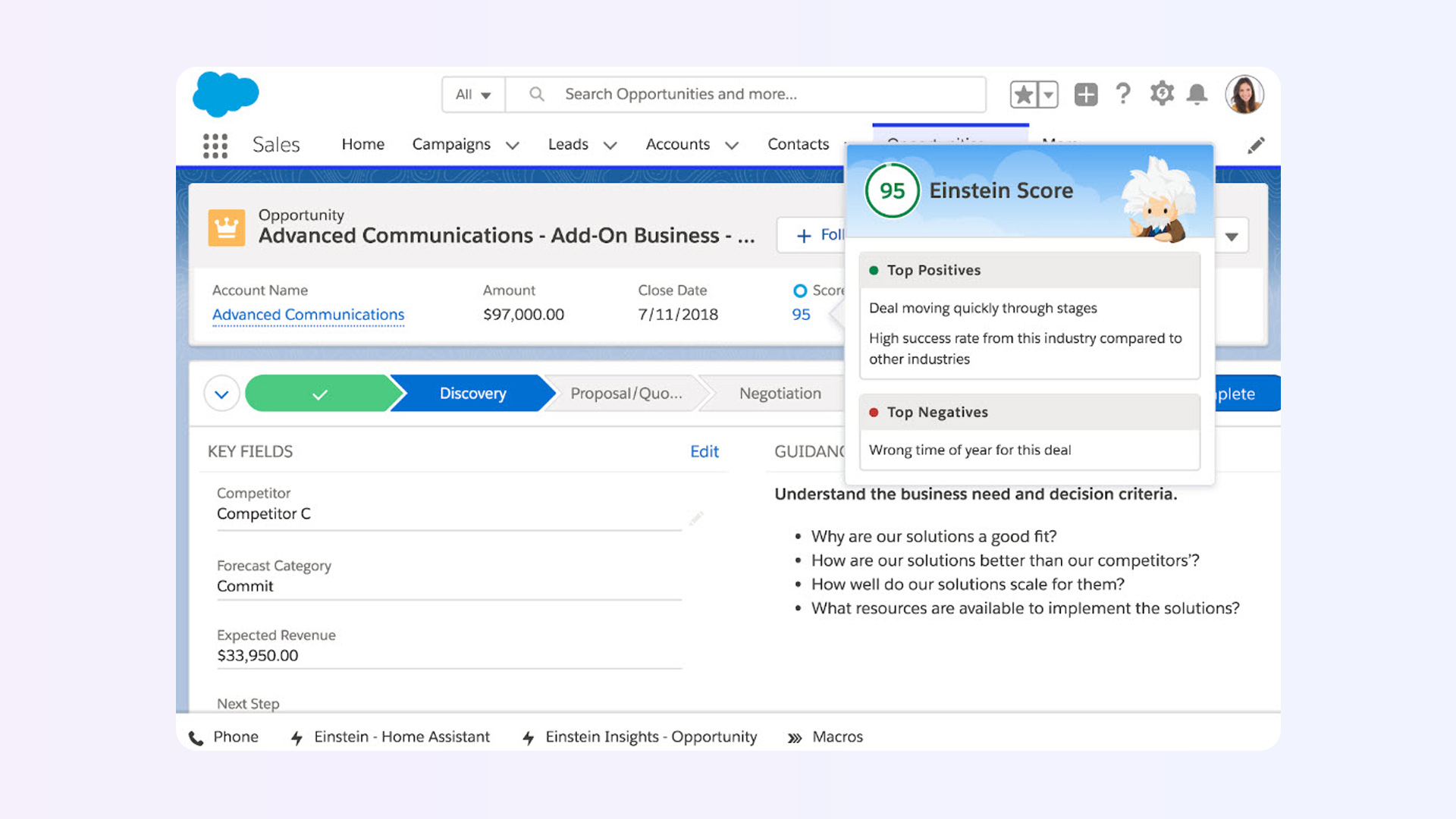Open the help question mark icon
This screenshot has width=1456, height=819.
pyautogui.click(x=1123, y=94)
